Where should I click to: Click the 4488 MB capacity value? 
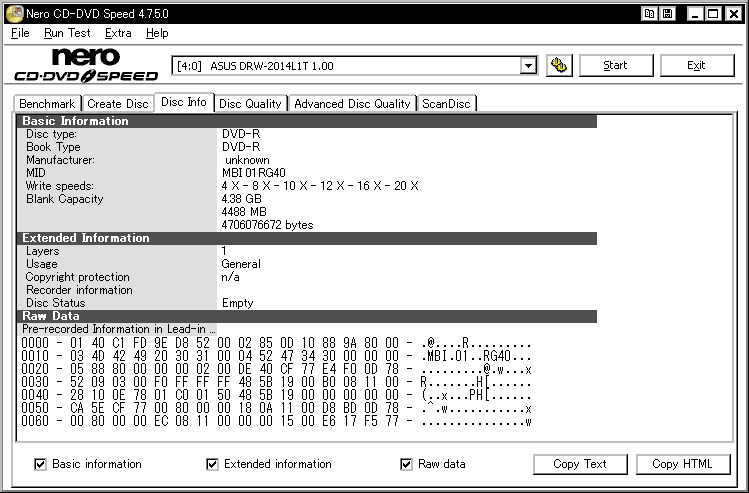244,212
